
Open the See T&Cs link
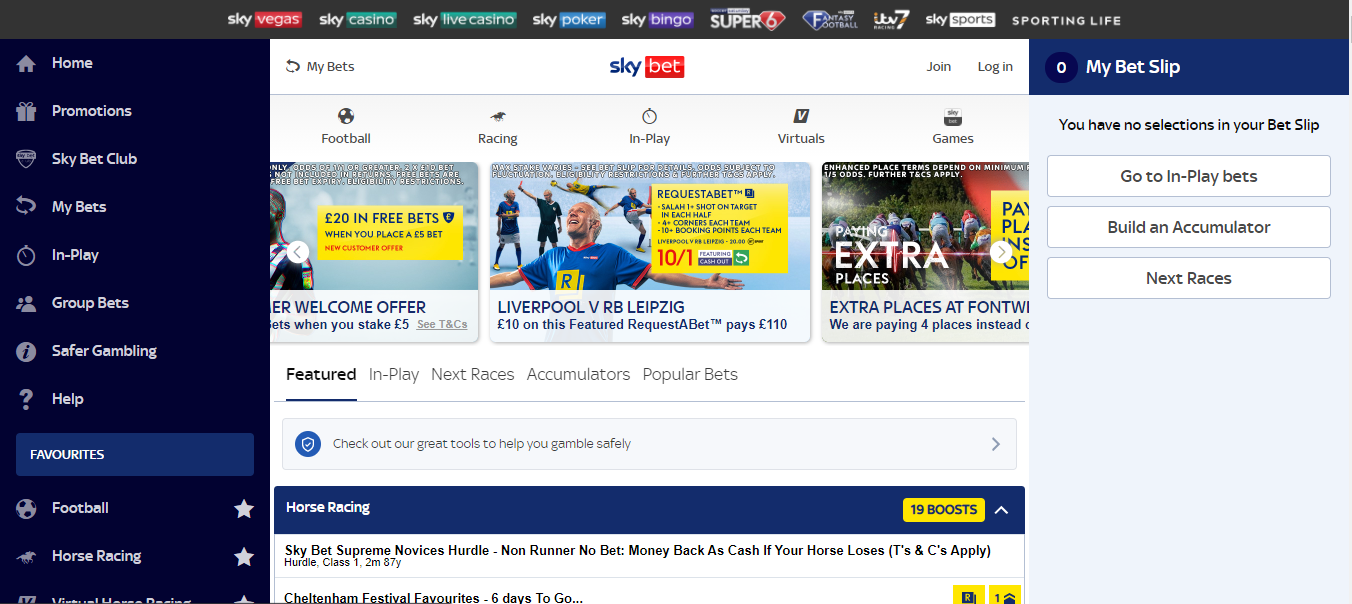click(x=442, y=325)
